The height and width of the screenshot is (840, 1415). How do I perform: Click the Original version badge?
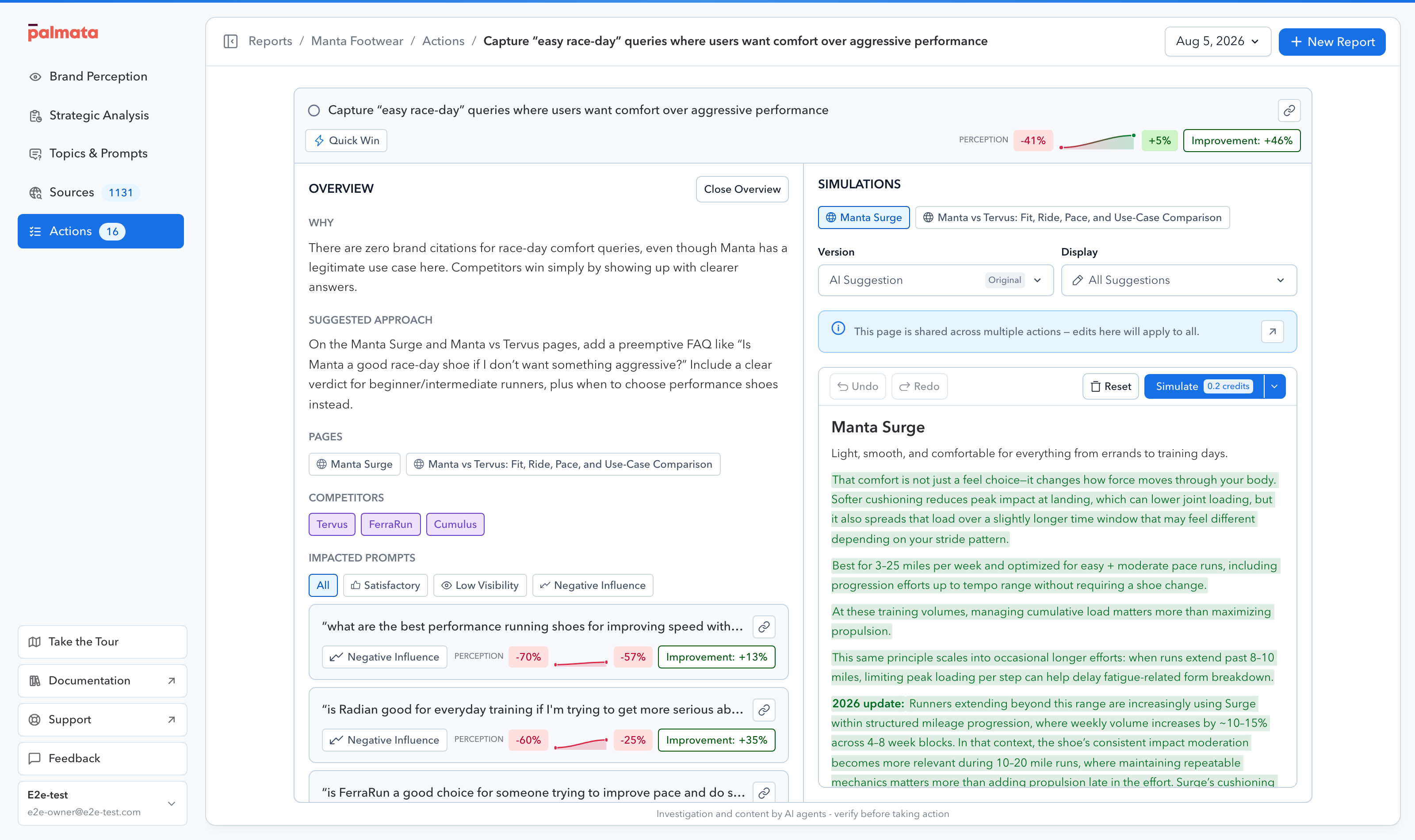tap(1004, 280)
